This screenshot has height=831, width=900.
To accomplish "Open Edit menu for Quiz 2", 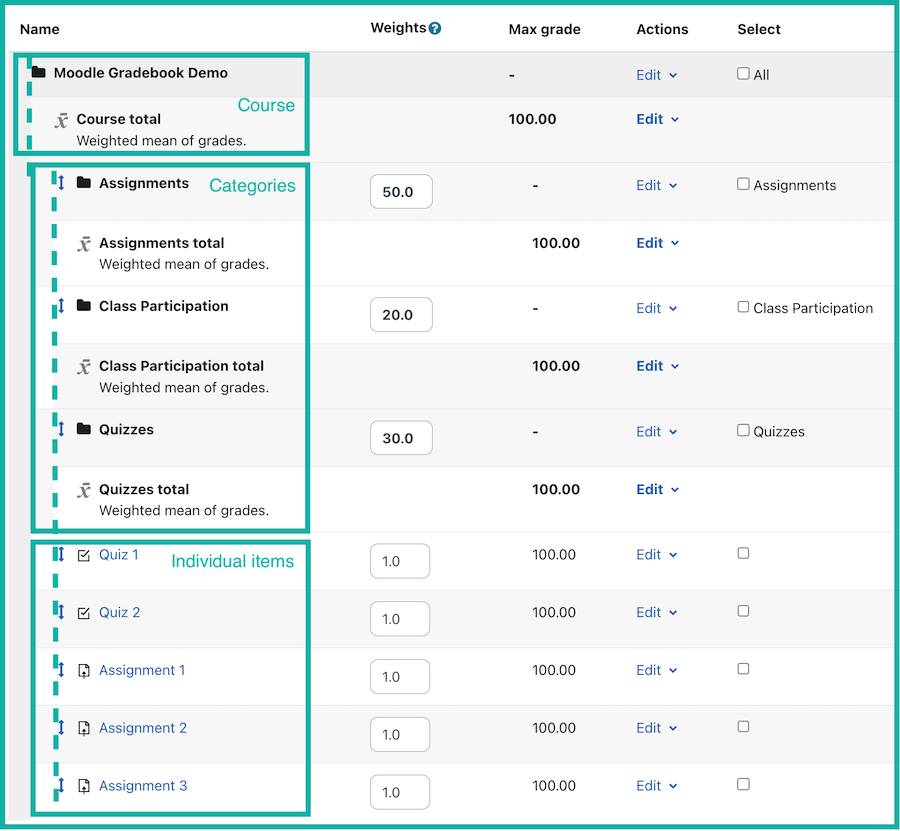I will point(657,613).
